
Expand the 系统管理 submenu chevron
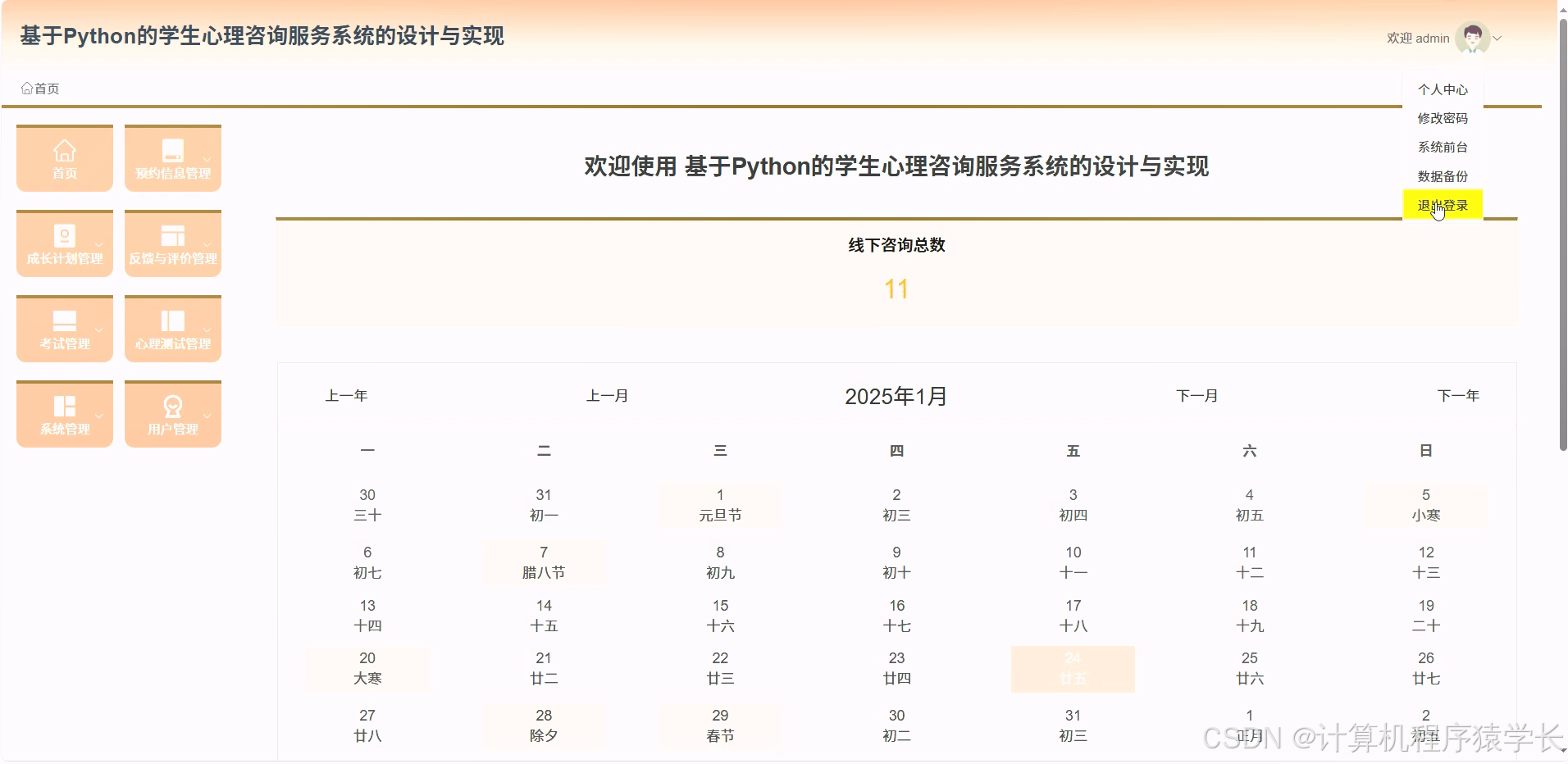98,416
